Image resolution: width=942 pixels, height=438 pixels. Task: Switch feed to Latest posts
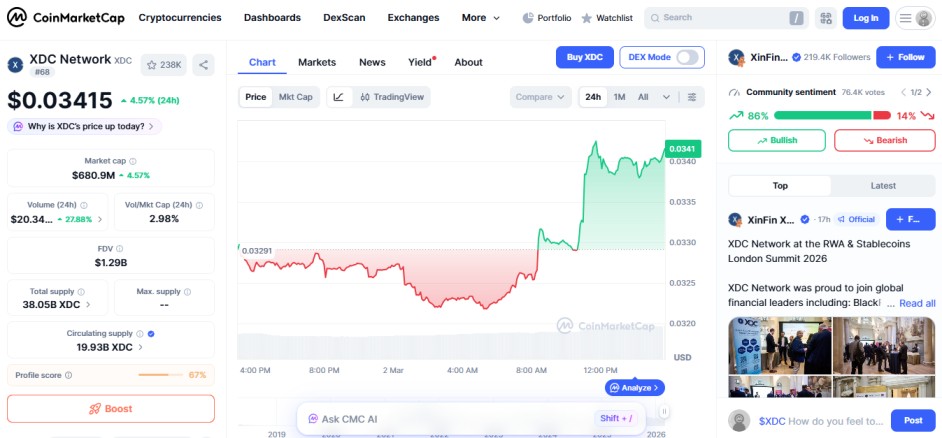[x=883, y=186]
